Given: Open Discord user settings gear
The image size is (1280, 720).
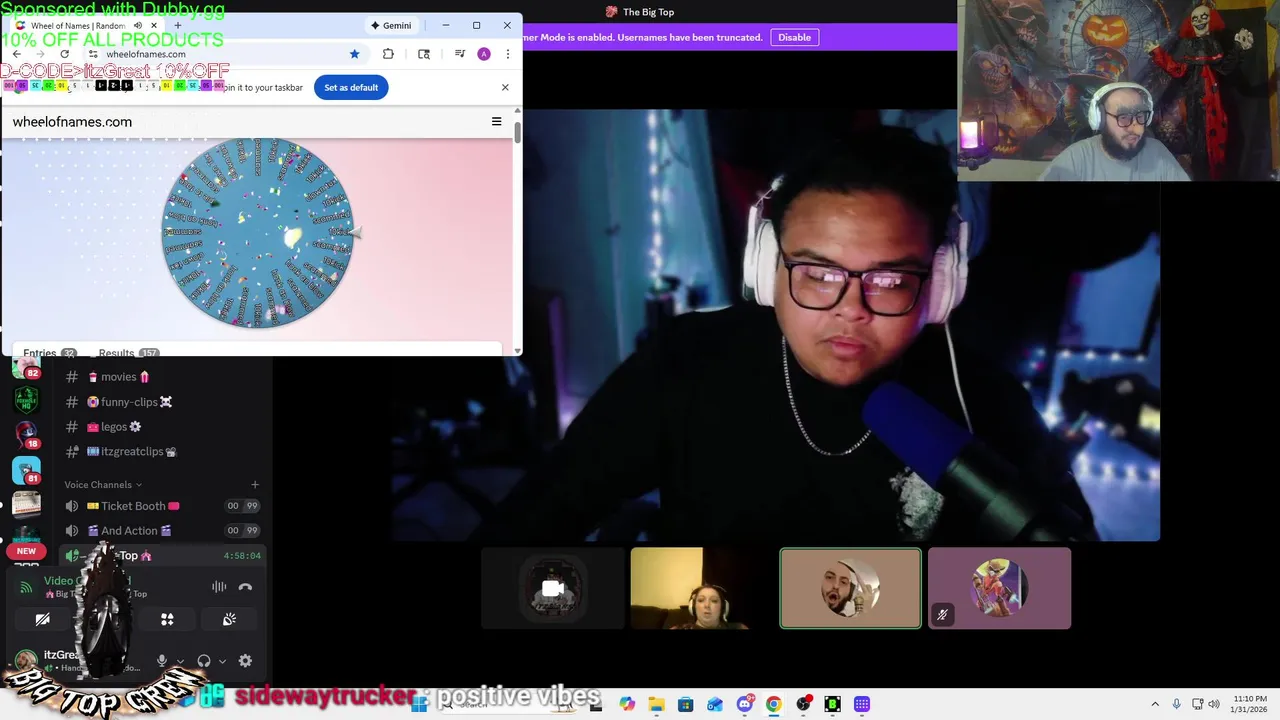Looking at the screenshot, I should coord(245,661).
